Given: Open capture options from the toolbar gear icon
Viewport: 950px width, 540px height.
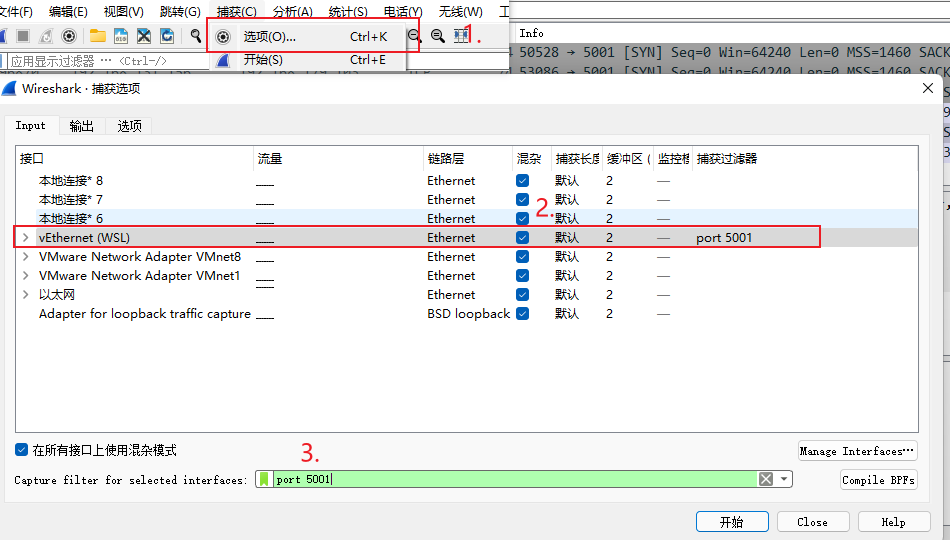Looking at the screenshot, I should (x=69, y=36).
